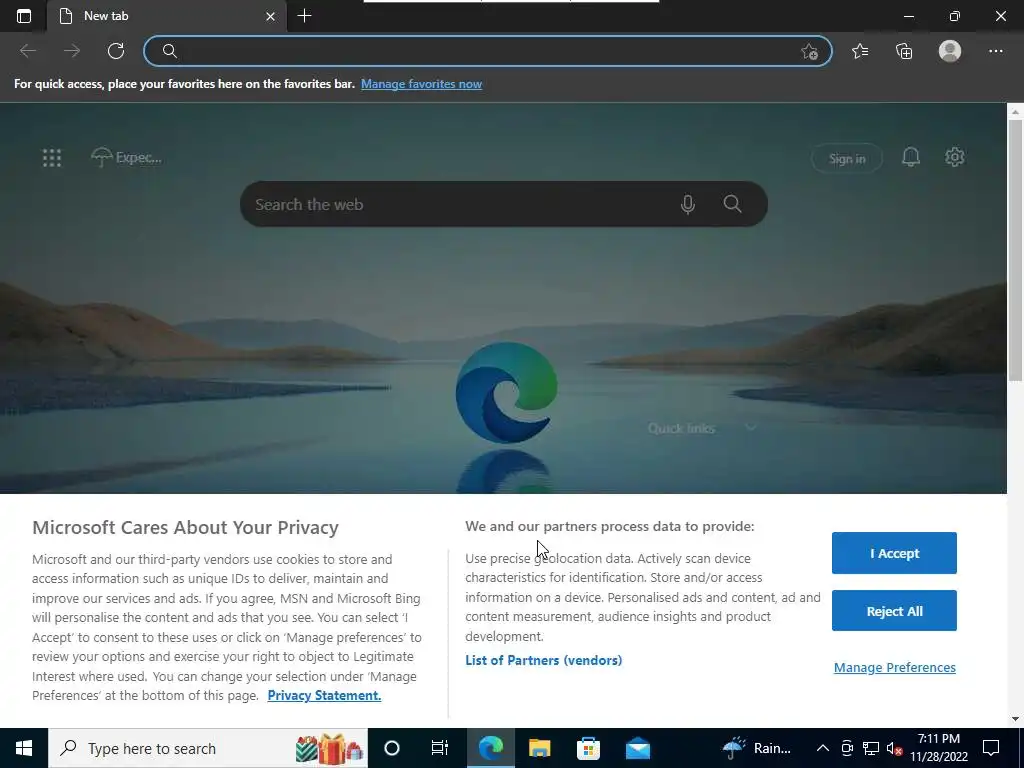The height and width of the screenshot is (768, 1024).
Task: Open Task View on taskbar
Action: 440,748
